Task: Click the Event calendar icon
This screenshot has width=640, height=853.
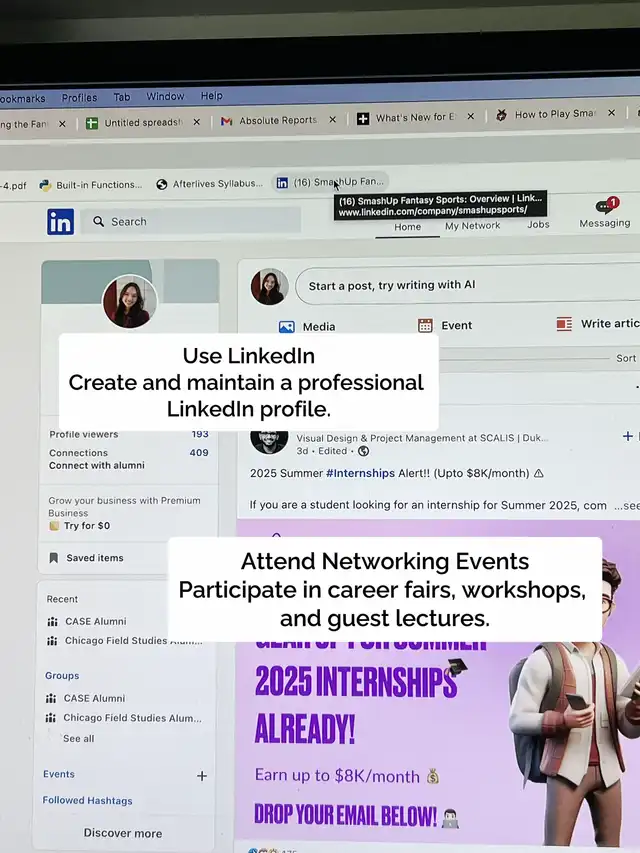Action: pyautogui.click(x=425, y=325)
